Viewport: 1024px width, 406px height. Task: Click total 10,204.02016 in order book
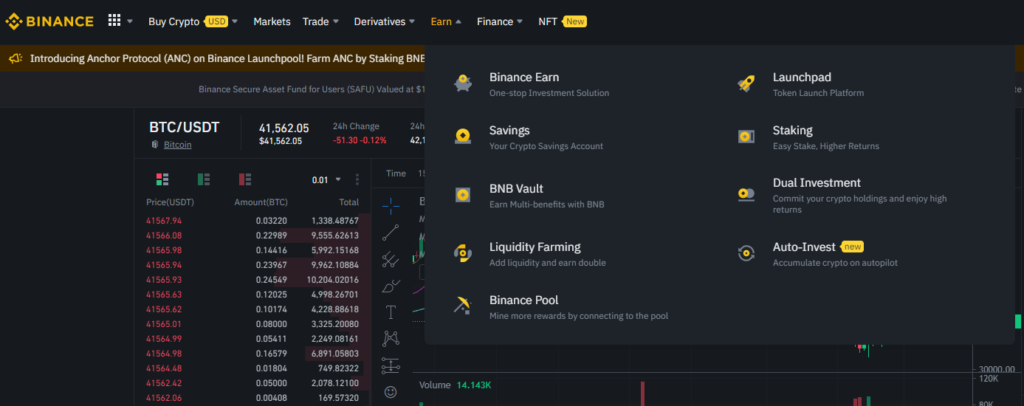pos(332,279)
